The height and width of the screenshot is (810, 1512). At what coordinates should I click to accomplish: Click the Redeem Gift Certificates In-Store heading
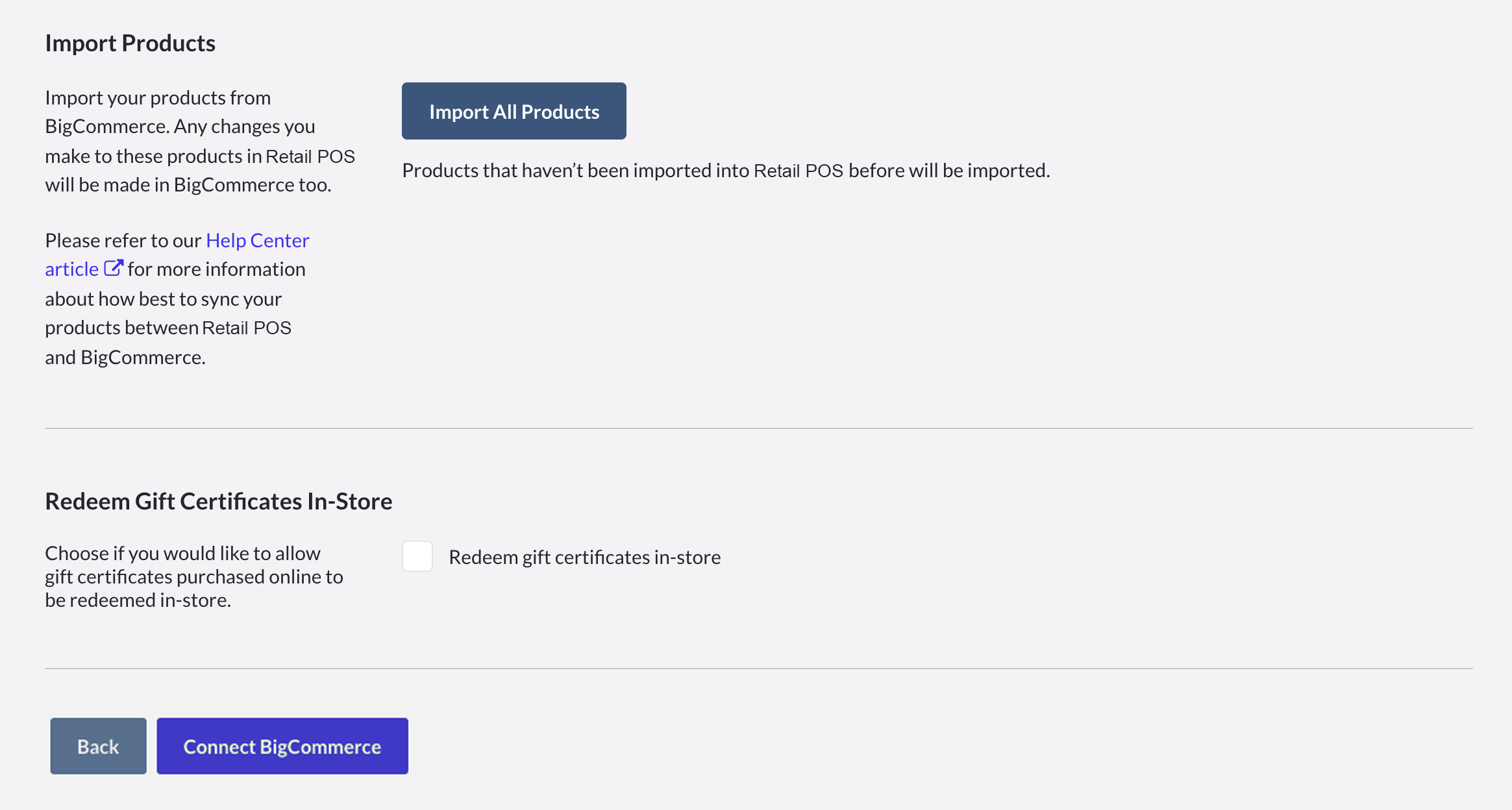218,502
